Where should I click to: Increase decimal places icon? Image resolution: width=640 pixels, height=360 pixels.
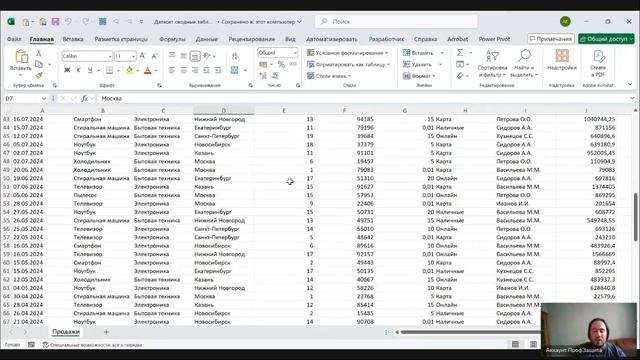263,76
